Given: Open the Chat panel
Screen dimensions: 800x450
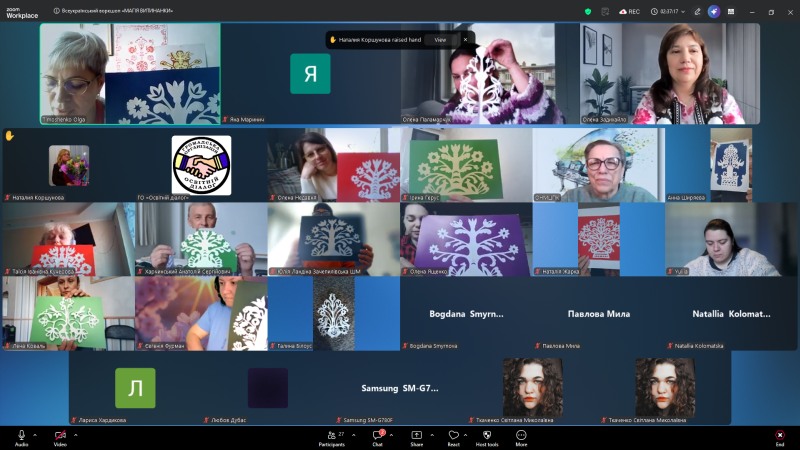Looking at the screenshot, I should coord(378,436).
